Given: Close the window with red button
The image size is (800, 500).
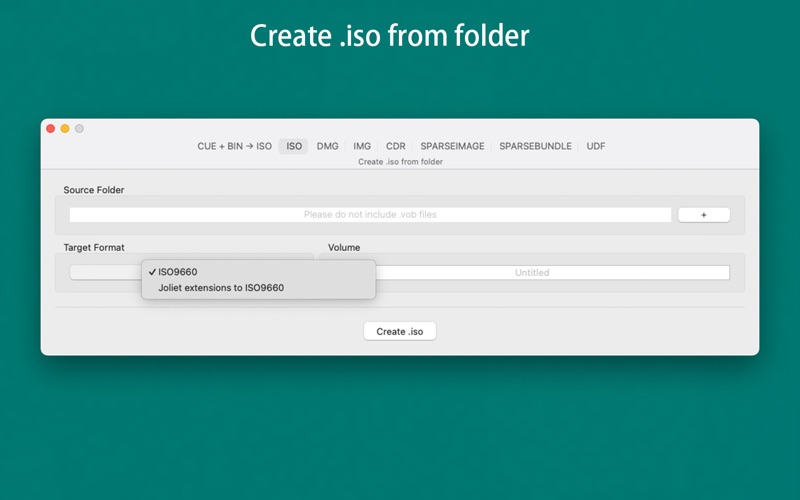Looking at the screenshot, I should tap(51, 129).
